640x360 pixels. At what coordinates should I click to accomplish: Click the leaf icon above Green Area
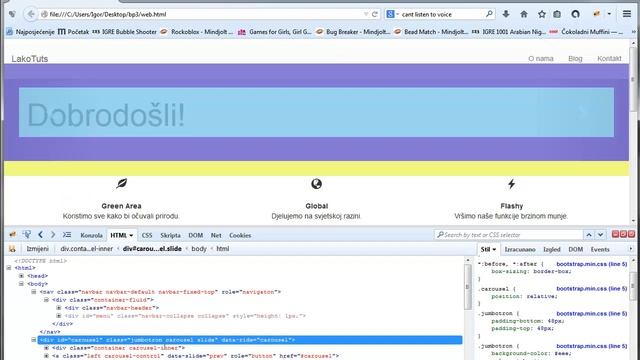pos(121,184)
